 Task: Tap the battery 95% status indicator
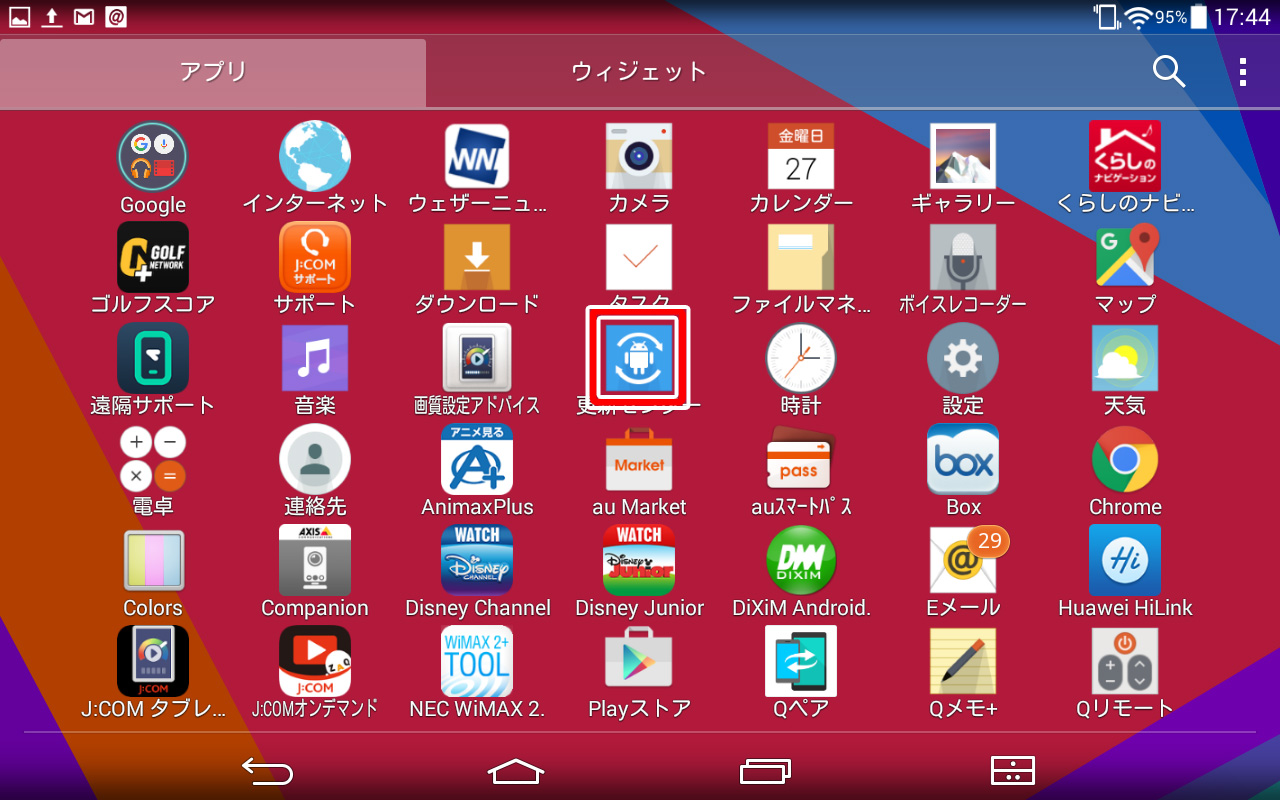[1182, 17]
